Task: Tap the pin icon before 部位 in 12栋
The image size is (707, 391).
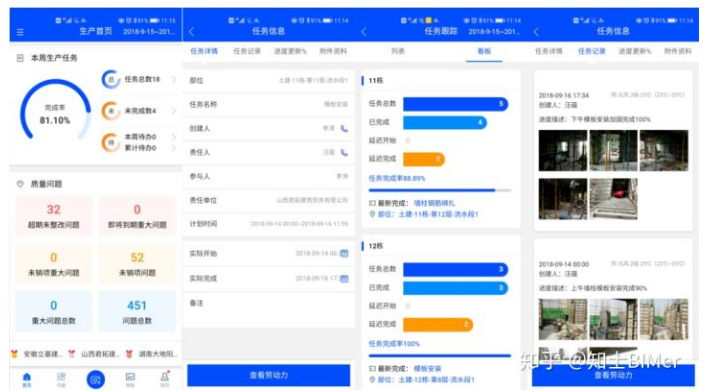Action: [372, 380]
